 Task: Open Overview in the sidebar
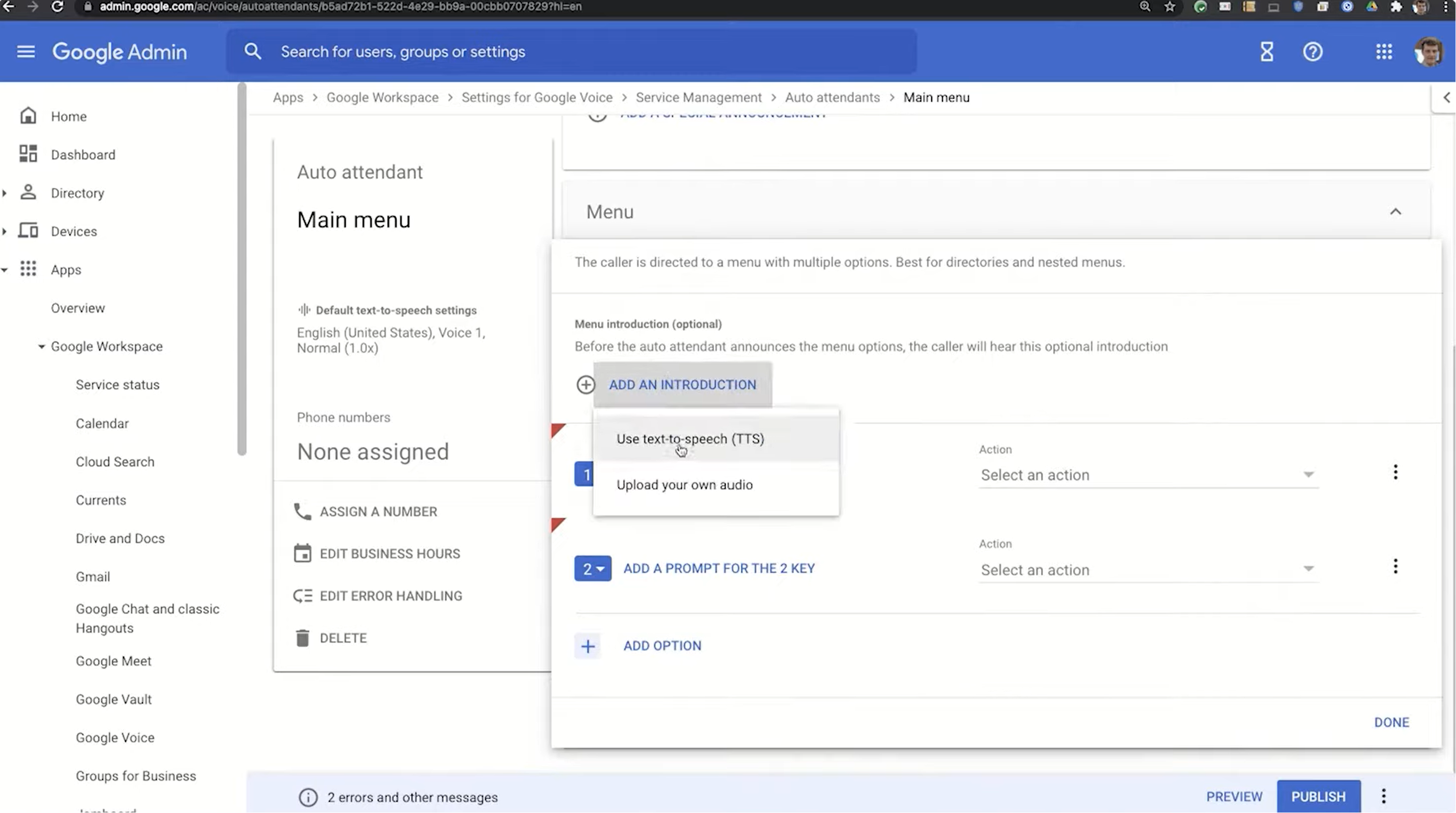click(78, 308)
